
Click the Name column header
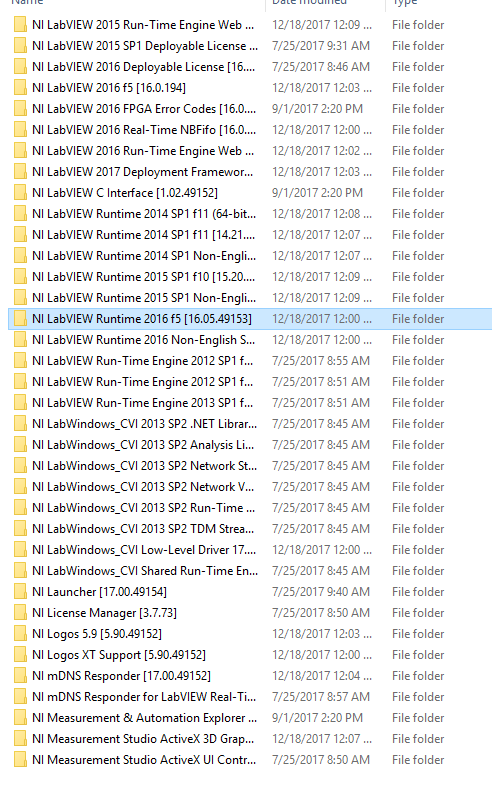(x=27, y=3)
